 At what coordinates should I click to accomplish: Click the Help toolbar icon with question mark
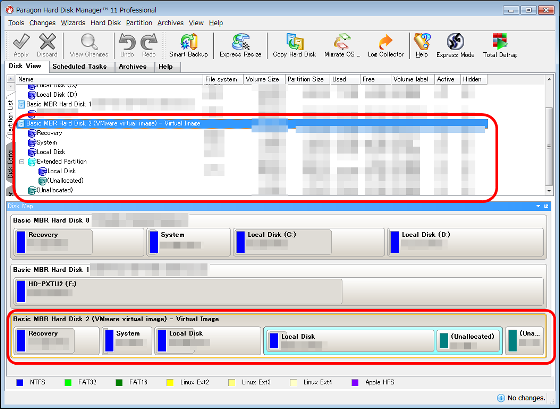(422, 45)
